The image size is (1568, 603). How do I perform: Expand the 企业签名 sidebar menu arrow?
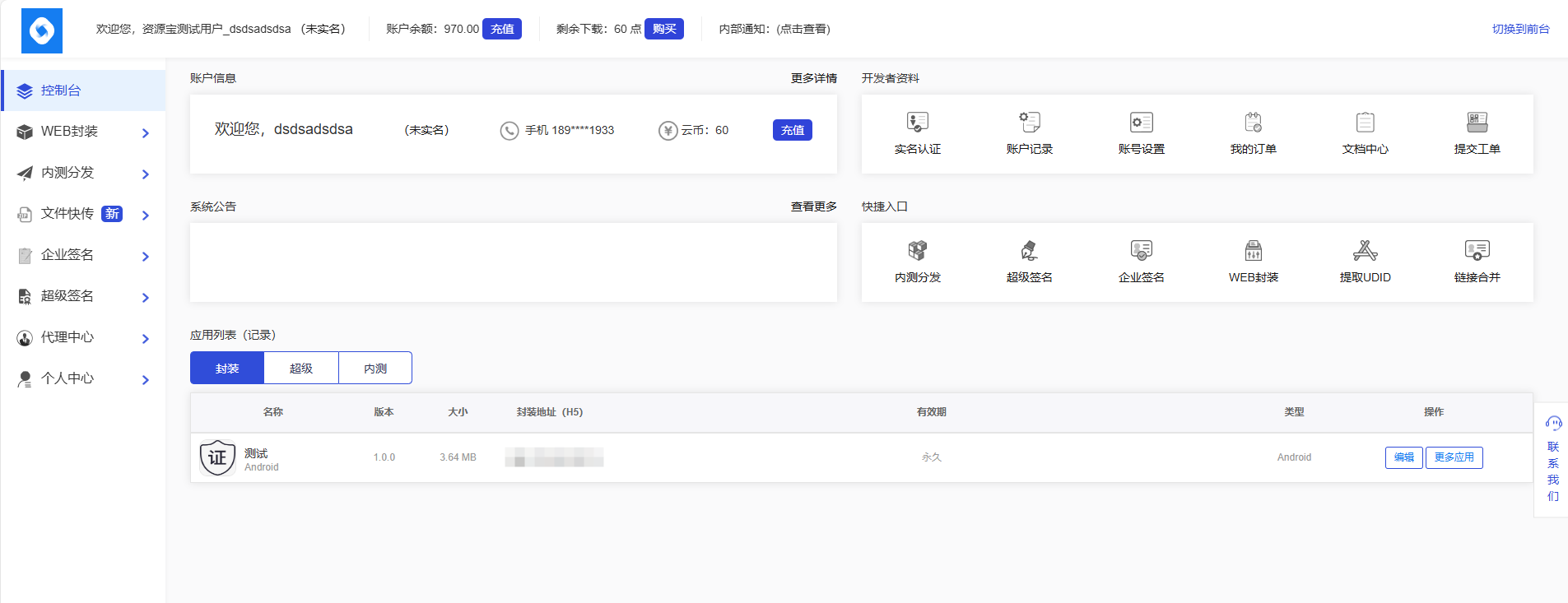pyautogui.click(x=146, y=257)
